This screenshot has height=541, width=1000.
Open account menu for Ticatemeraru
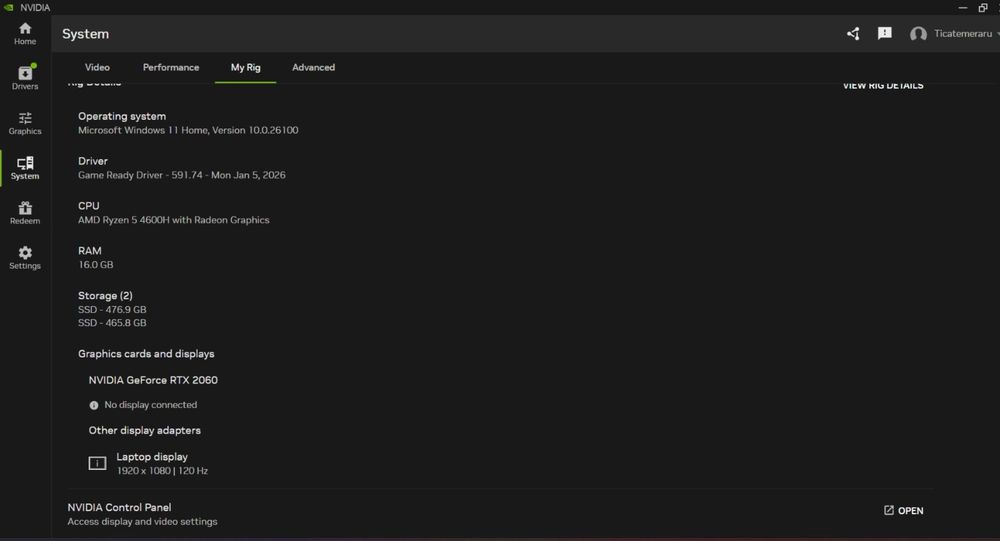(963, 34)
